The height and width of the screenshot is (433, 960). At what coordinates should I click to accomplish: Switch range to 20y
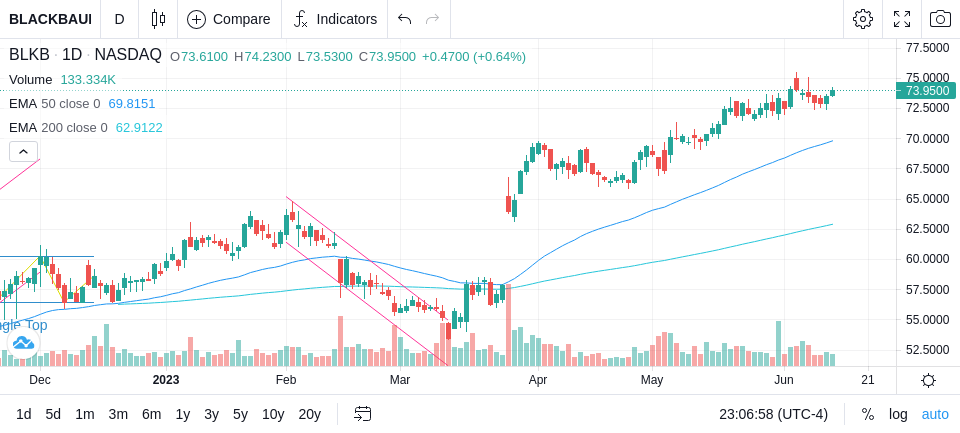tap(309, 415)
